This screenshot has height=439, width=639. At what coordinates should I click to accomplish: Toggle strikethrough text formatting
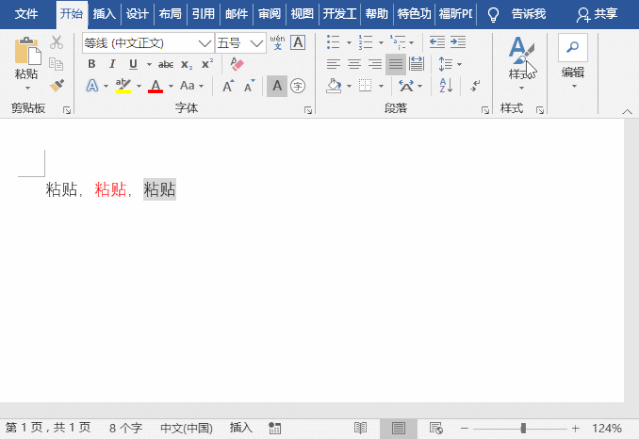[165, 64]
